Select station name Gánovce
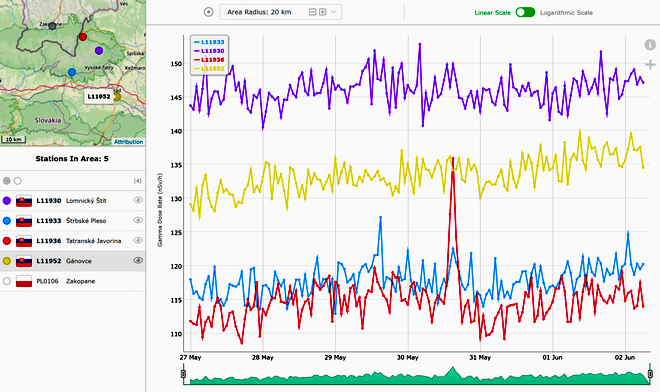660x392 pixels. pos(79,261)
